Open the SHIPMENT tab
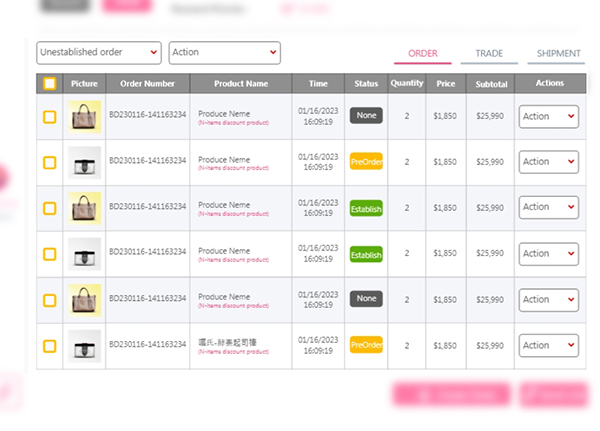The height and width of the screenshot is (431, 600). (558, 53)
